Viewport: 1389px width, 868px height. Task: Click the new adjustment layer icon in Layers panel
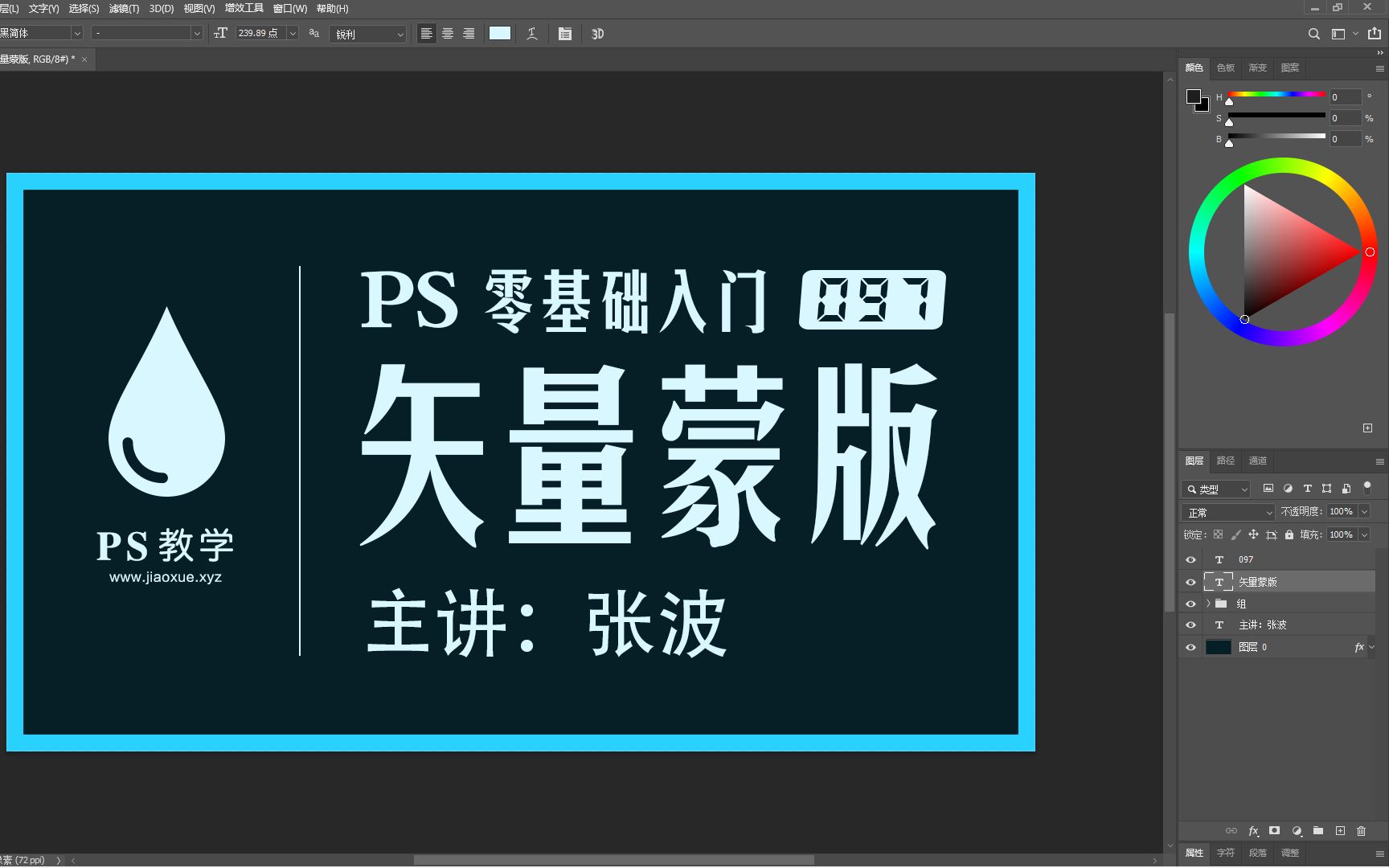tap(1297, 831)
